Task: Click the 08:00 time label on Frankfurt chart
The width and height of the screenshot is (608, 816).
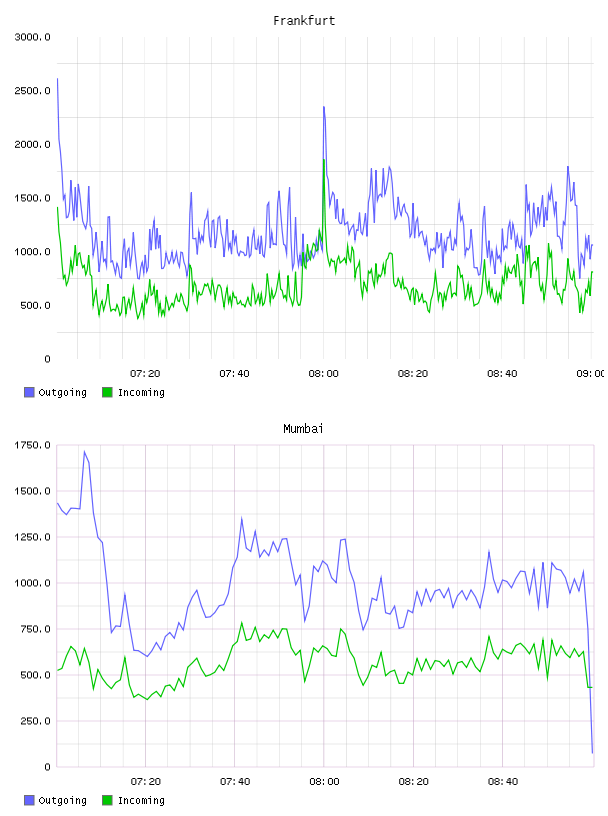Action: 323,374
